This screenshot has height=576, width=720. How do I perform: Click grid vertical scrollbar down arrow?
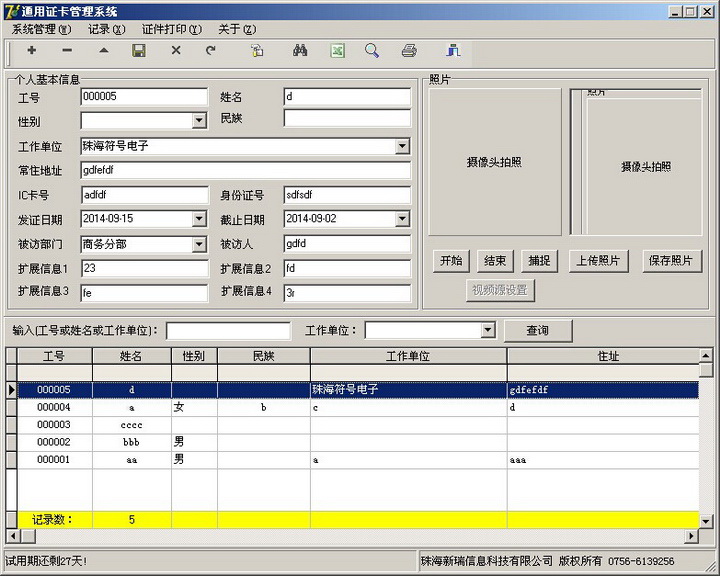pos(706,521)
